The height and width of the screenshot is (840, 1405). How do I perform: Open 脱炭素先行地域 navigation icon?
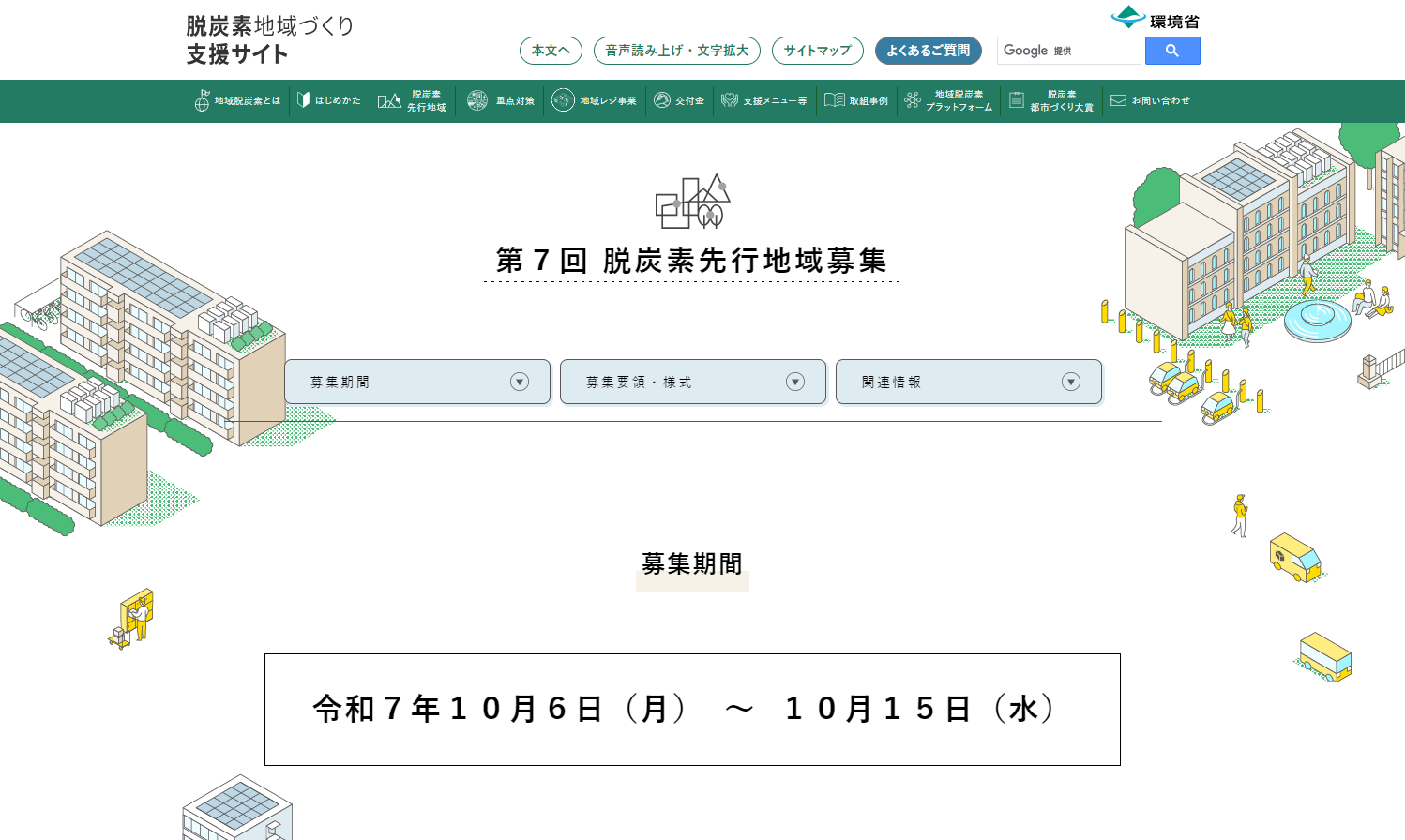(x=389, y=101)
